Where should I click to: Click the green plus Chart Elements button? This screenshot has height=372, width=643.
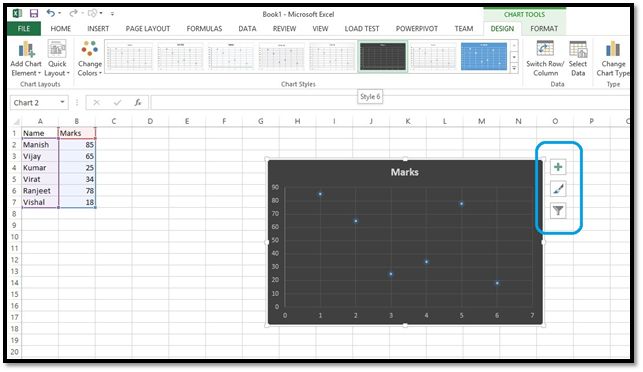(x=558, y=167)
